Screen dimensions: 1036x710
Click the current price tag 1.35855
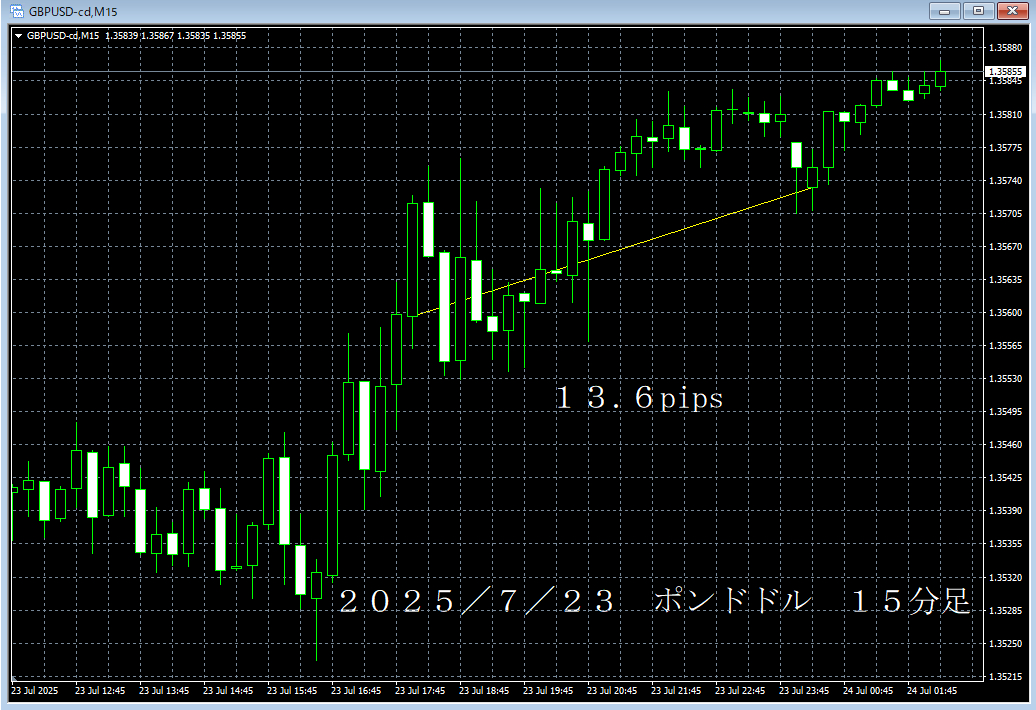1005,71
